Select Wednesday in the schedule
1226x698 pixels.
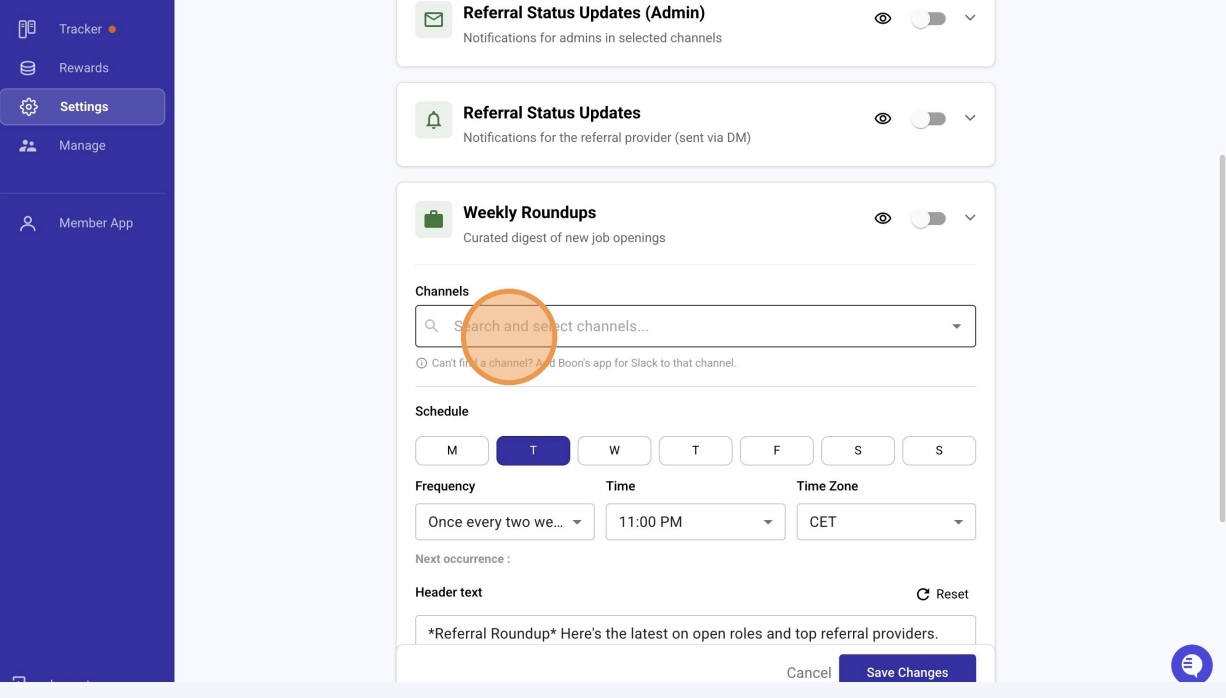614,451
